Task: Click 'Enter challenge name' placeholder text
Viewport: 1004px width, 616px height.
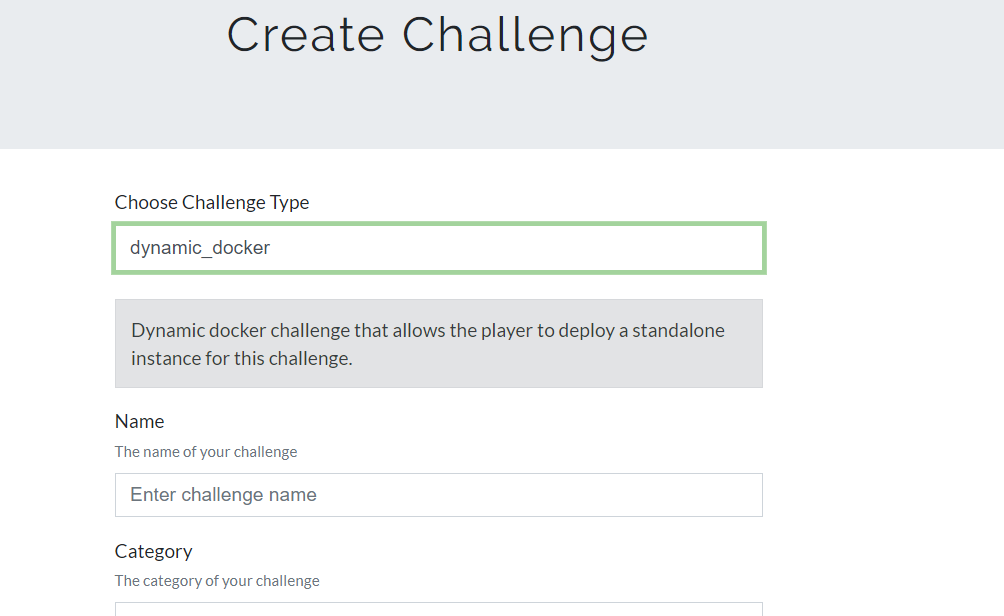Action: (x=223, y=495)
